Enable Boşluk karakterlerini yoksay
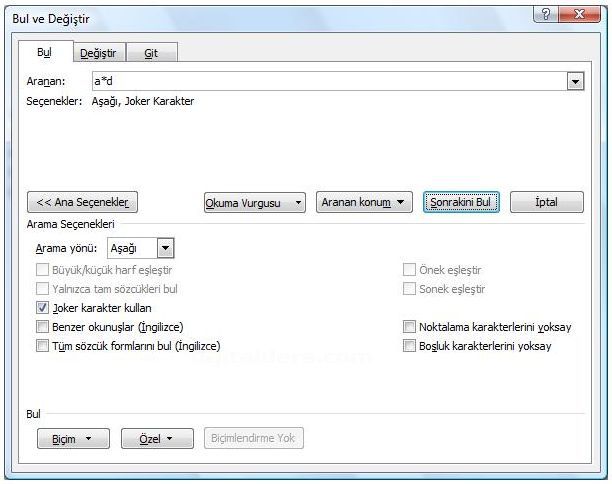Image resolution: width=612 pixels, height=484 pixels. [x=409, y=346]
